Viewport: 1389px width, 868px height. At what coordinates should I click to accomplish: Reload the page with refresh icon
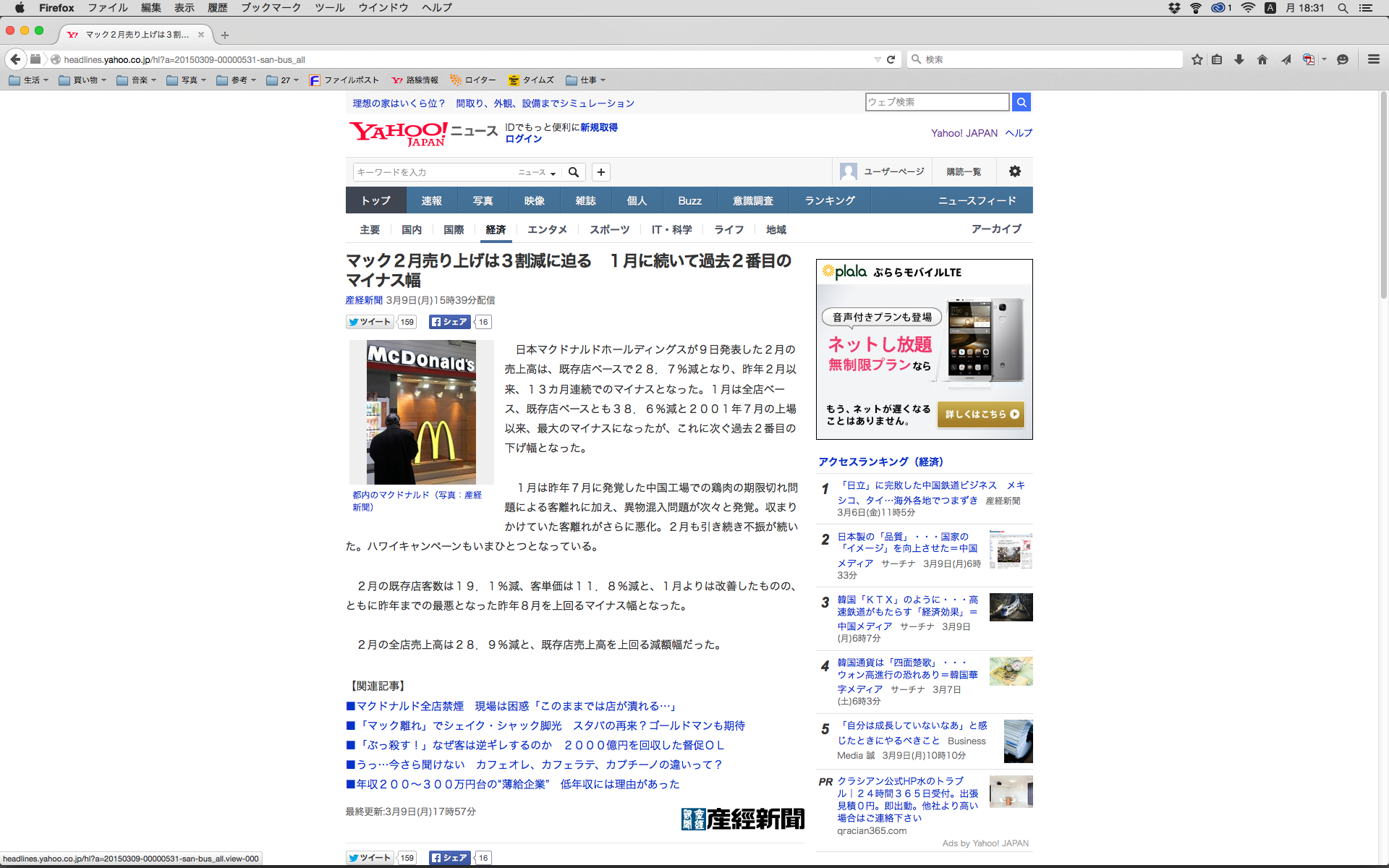(891, 59)
